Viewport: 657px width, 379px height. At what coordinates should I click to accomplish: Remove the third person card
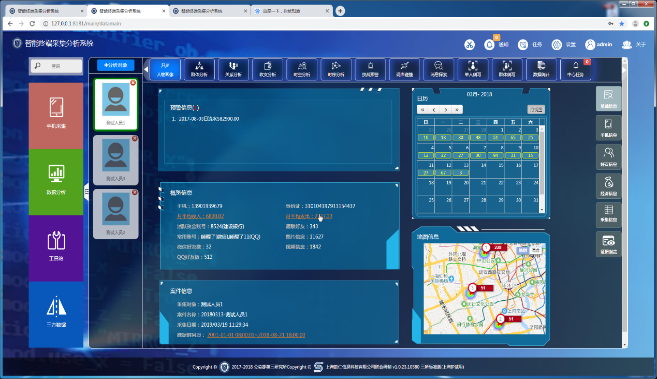pos(135,192)
